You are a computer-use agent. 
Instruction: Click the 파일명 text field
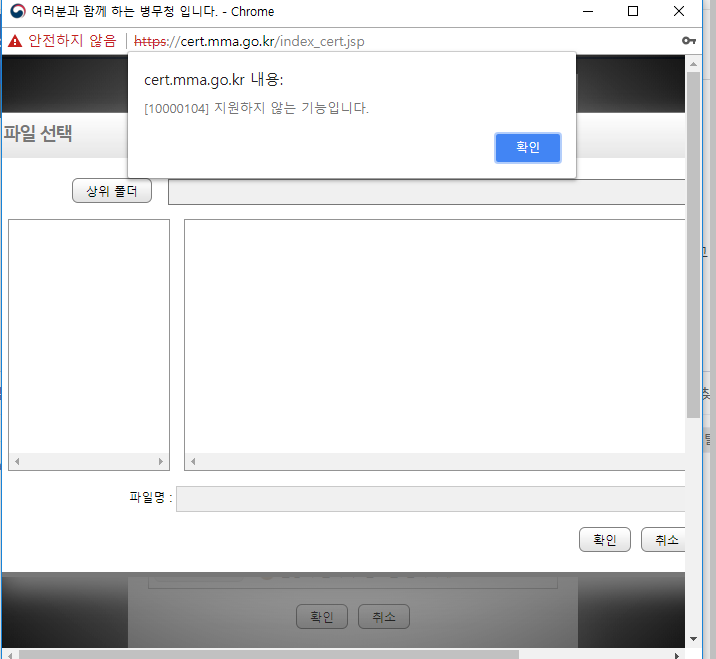pos(430,498)
